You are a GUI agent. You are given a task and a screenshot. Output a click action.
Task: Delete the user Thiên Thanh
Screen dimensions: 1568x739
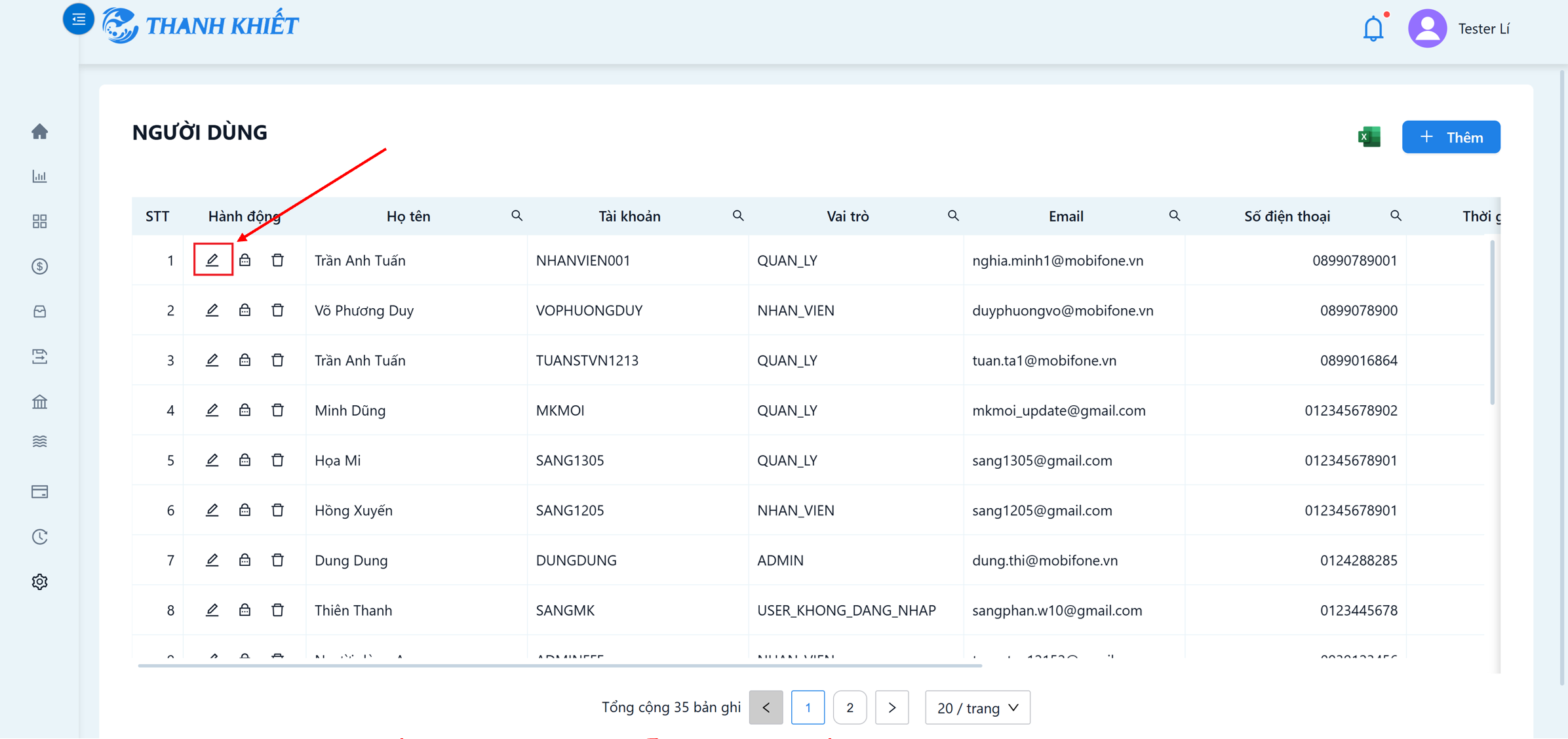(x=278, y=610)
